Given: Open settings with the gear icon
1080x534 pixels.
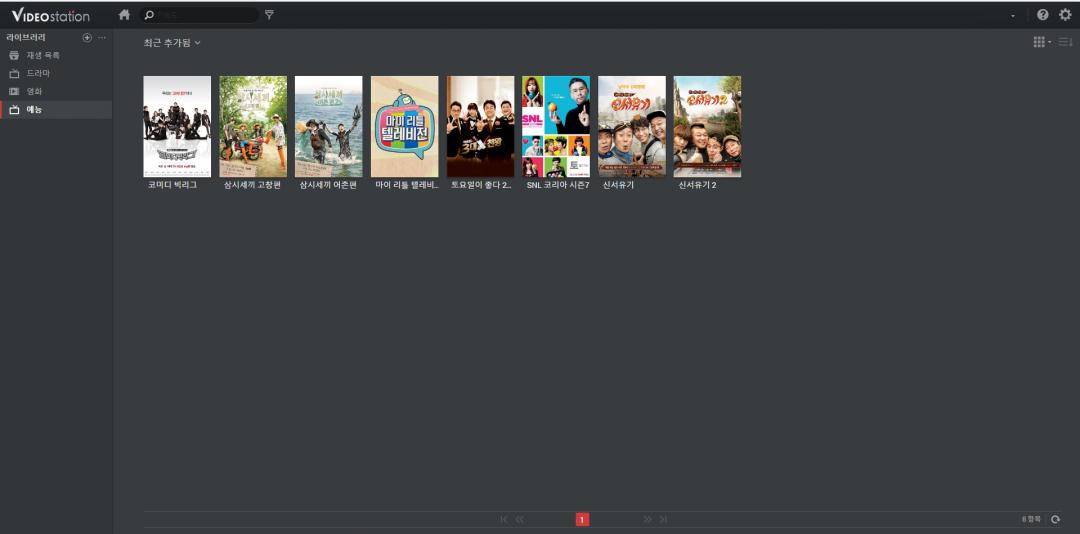Looking at the screenshot, I should (1065, 15).
